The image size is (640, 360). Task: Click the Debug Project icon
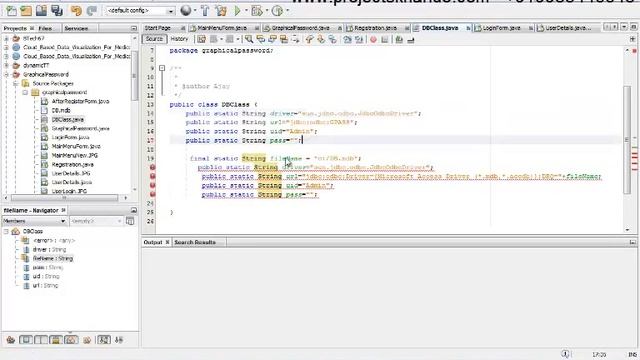point(257,11)
